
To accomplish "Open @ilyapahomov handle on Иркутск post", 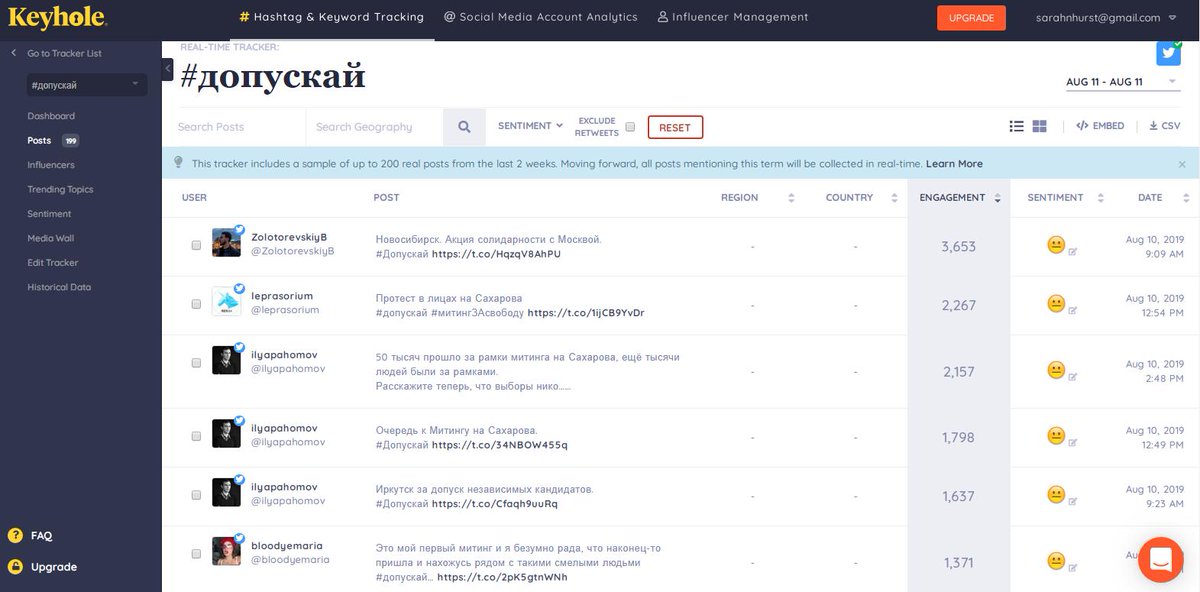I will [x=288, y=501].
